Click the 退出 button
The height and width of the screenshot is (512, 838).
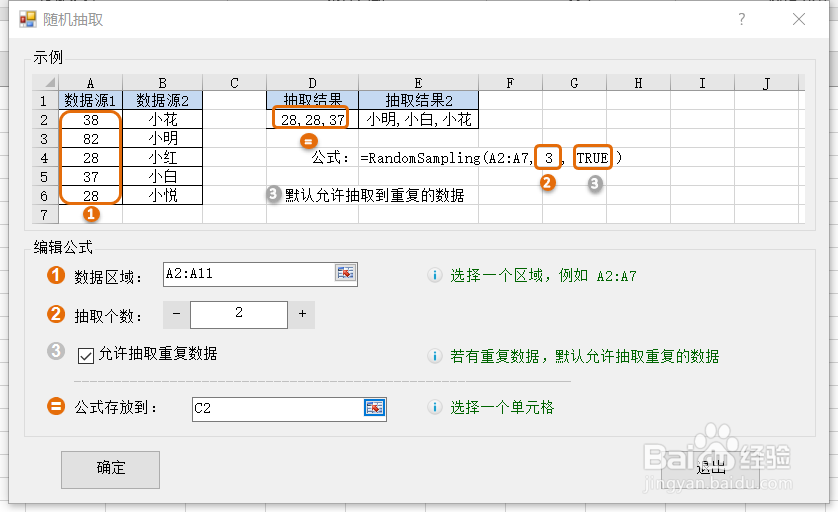point(710,468)
